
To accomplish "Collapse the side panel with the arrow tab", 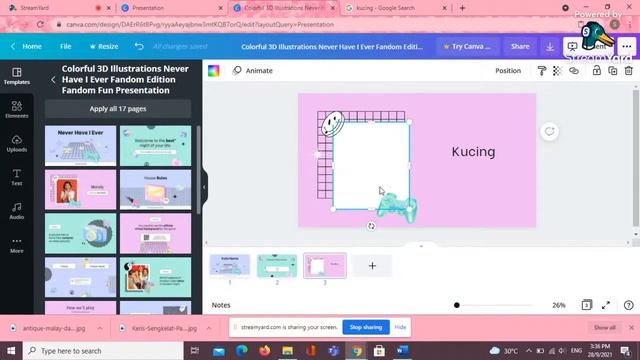I will [x=204, y=187].
